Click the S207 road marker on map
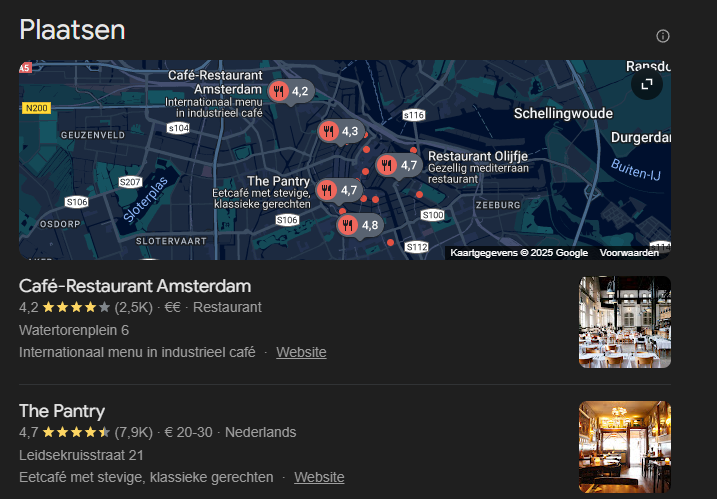The width and height of the screenshot is (717, 499). tap(130, 182)
